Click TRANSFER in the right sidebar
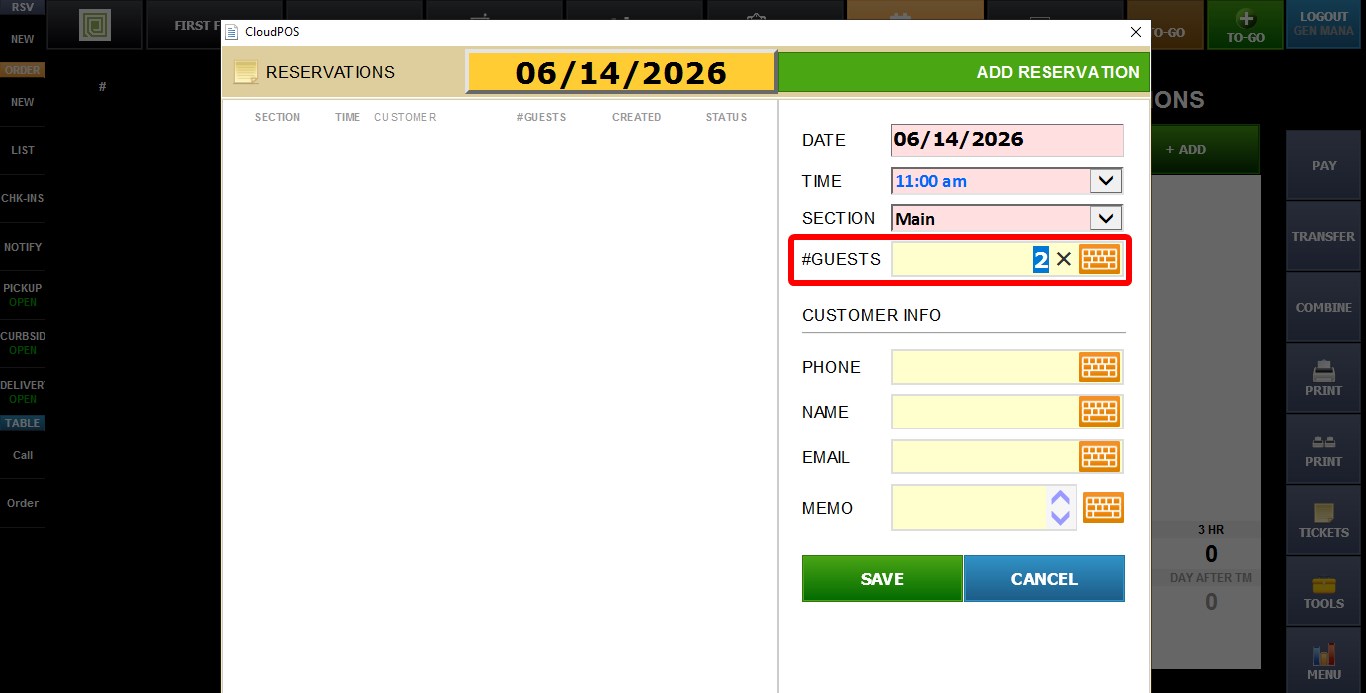 tap(1324, 236)
